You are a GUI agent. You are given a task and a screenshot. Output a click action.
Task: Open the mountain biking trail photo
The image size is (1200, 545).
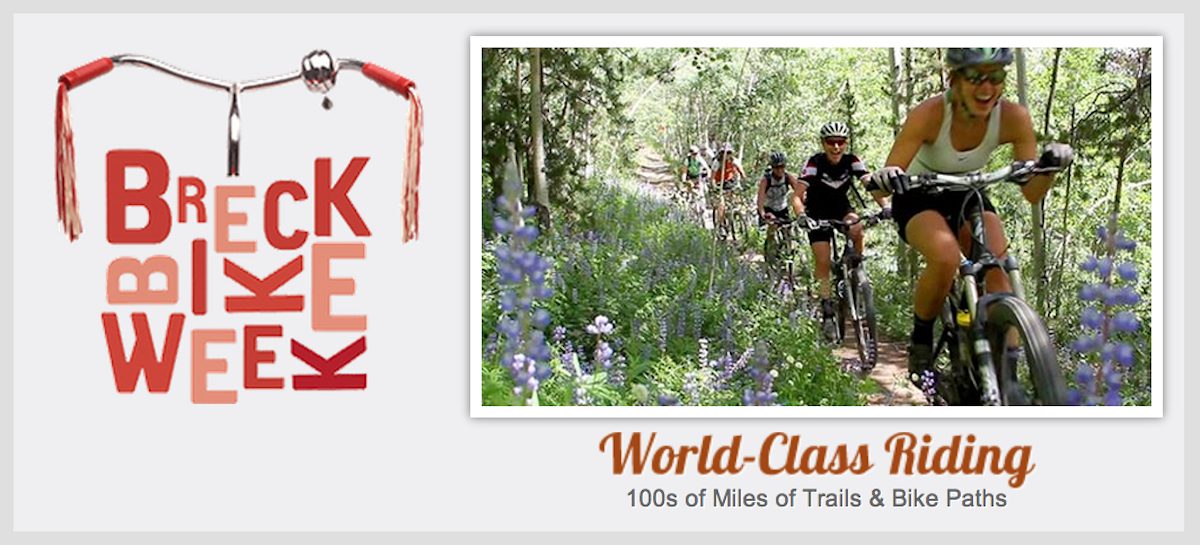816,226
